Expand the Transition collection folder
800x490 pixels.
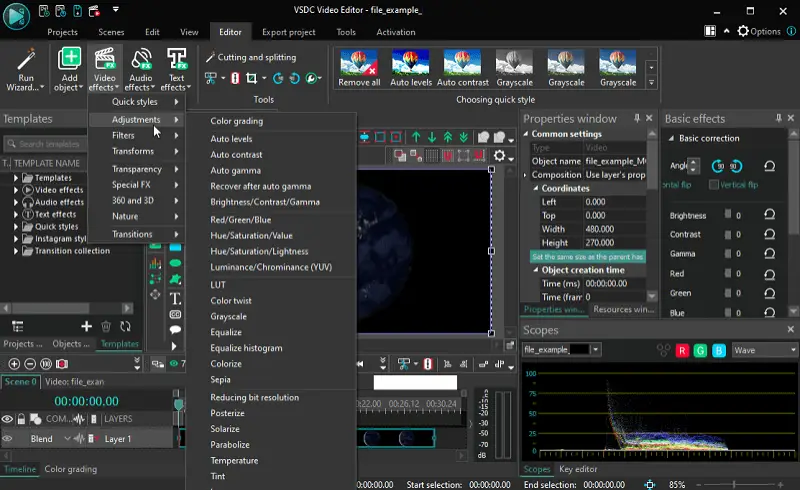click(16, 251)
